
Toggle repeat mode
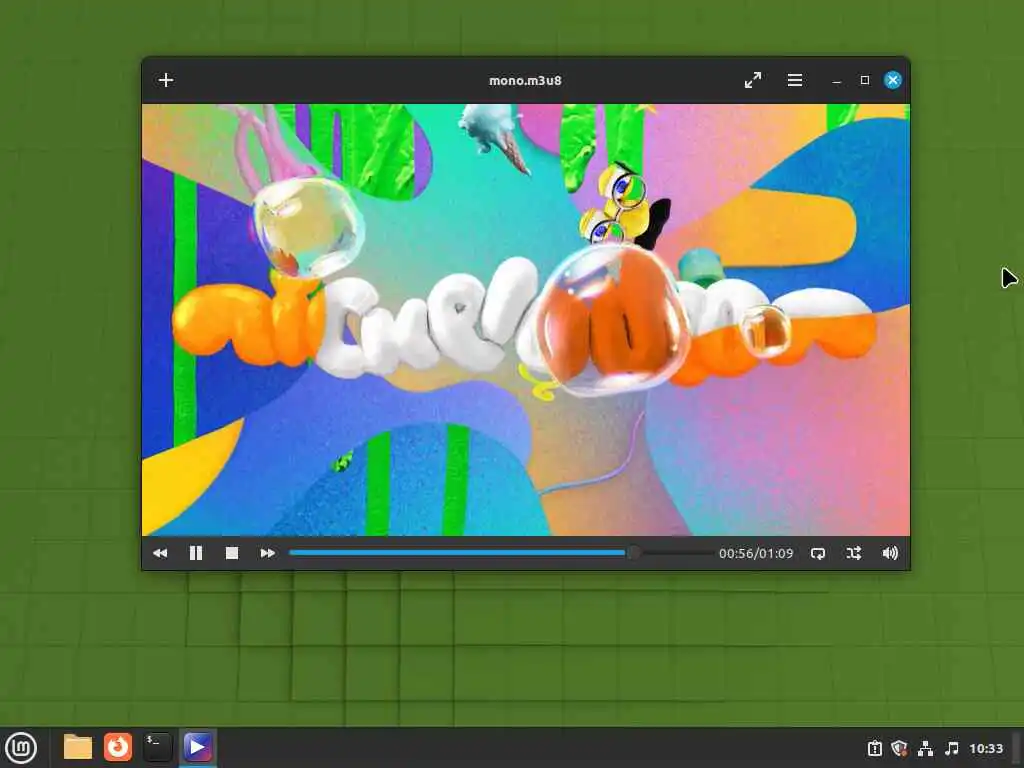818,553
